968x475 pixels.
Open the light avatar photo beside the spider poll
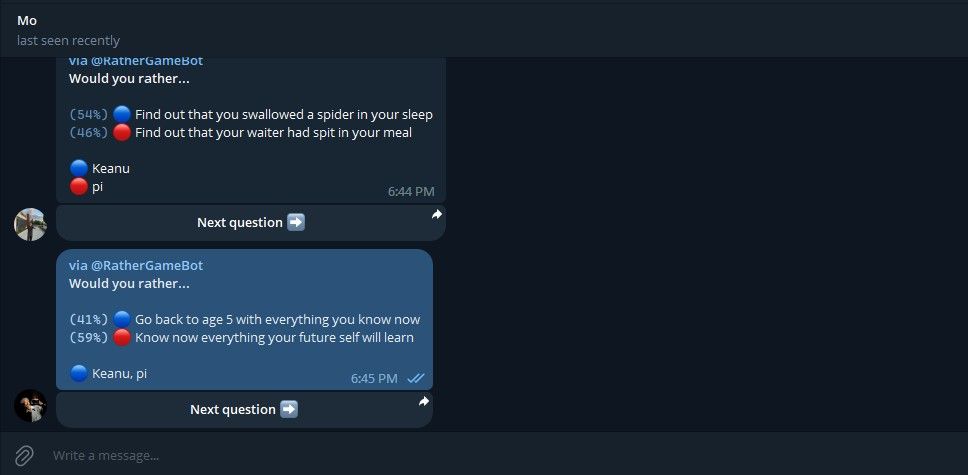click(x=30, y=224)
